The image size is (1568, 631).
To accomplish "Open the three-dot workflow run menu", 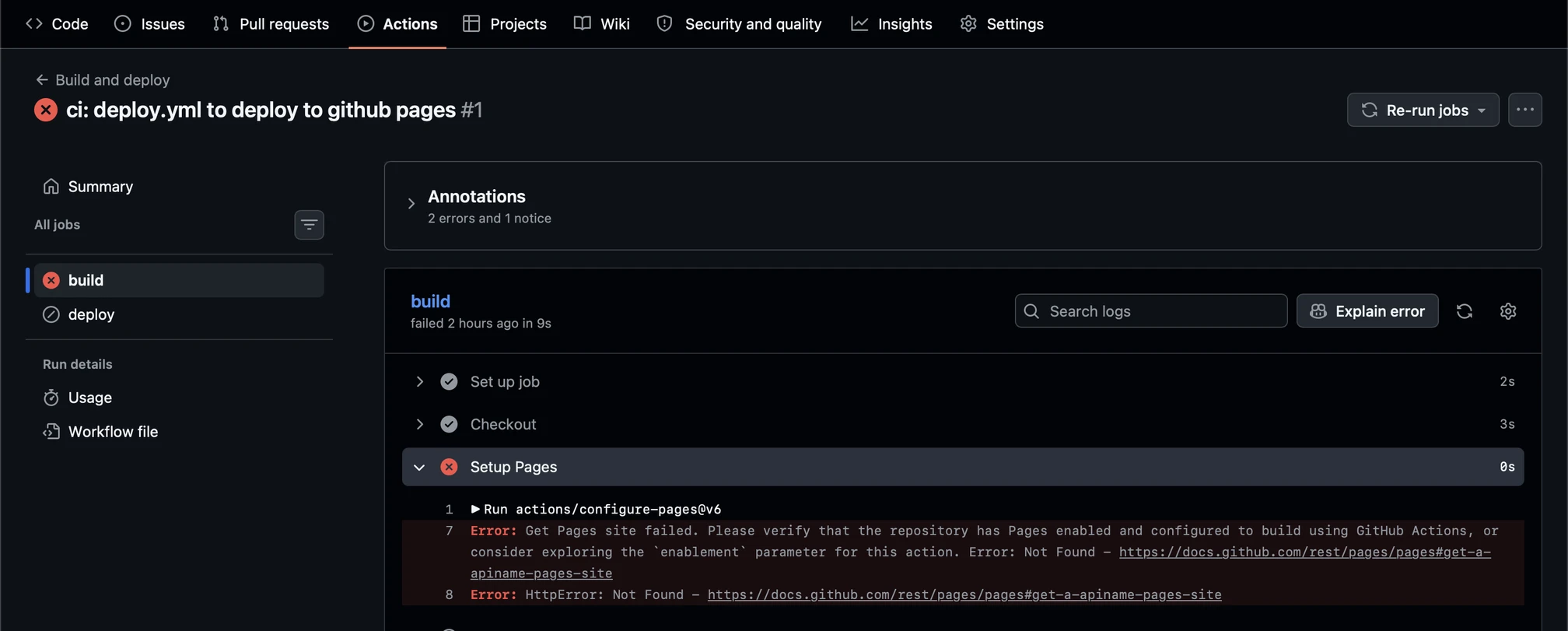I will click(x=1524, y=110).
